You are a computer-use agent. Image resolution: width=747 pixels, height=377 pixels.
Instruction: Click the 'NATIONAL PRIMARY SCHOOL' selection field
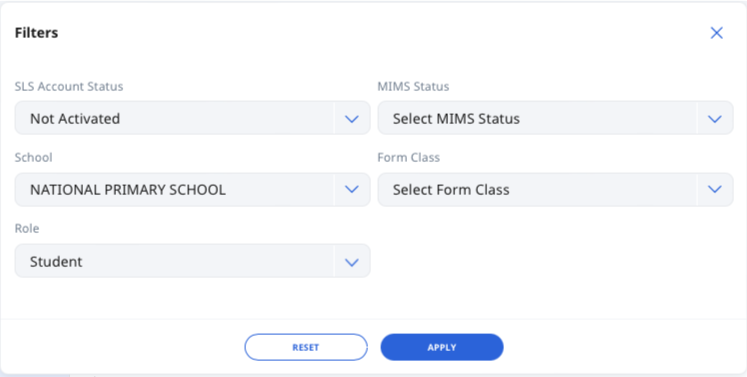(192, 189)
